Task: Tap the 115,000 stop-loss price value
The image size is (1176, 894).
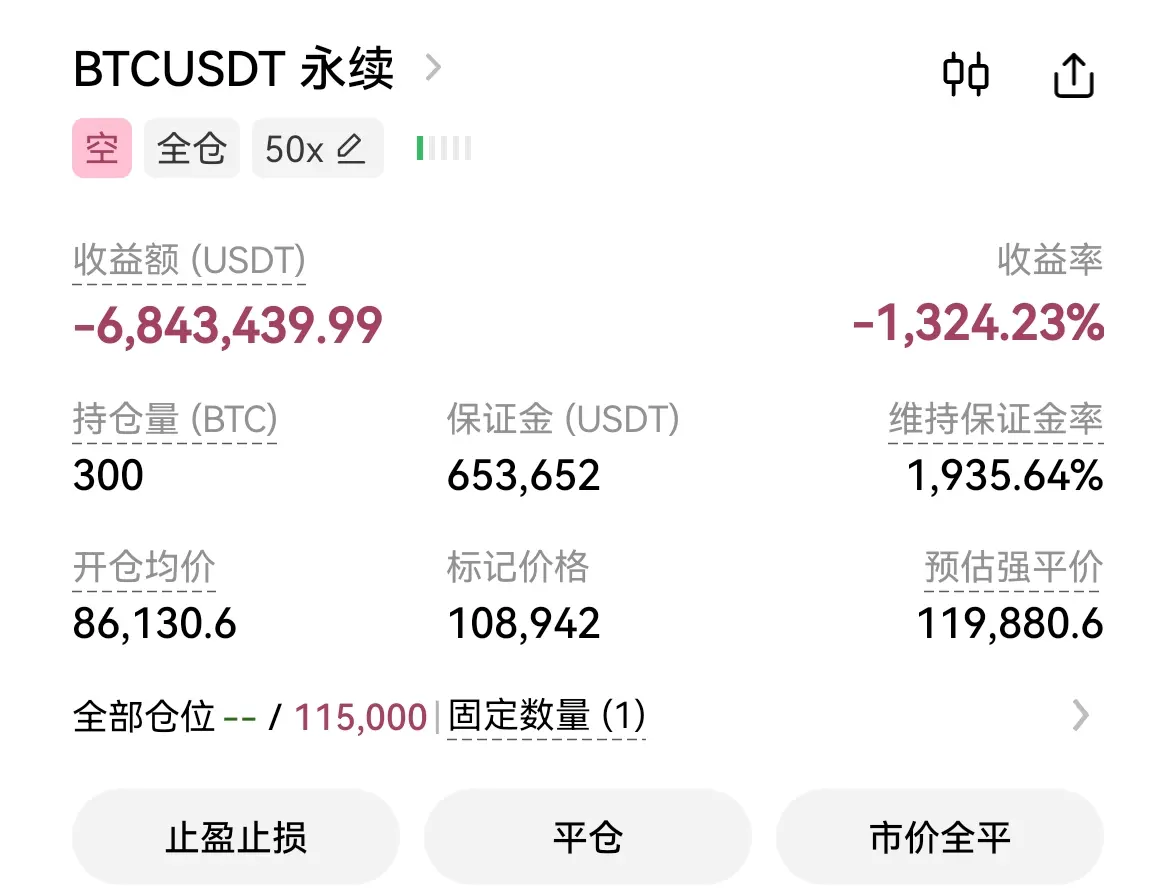Action: [360, 717]
